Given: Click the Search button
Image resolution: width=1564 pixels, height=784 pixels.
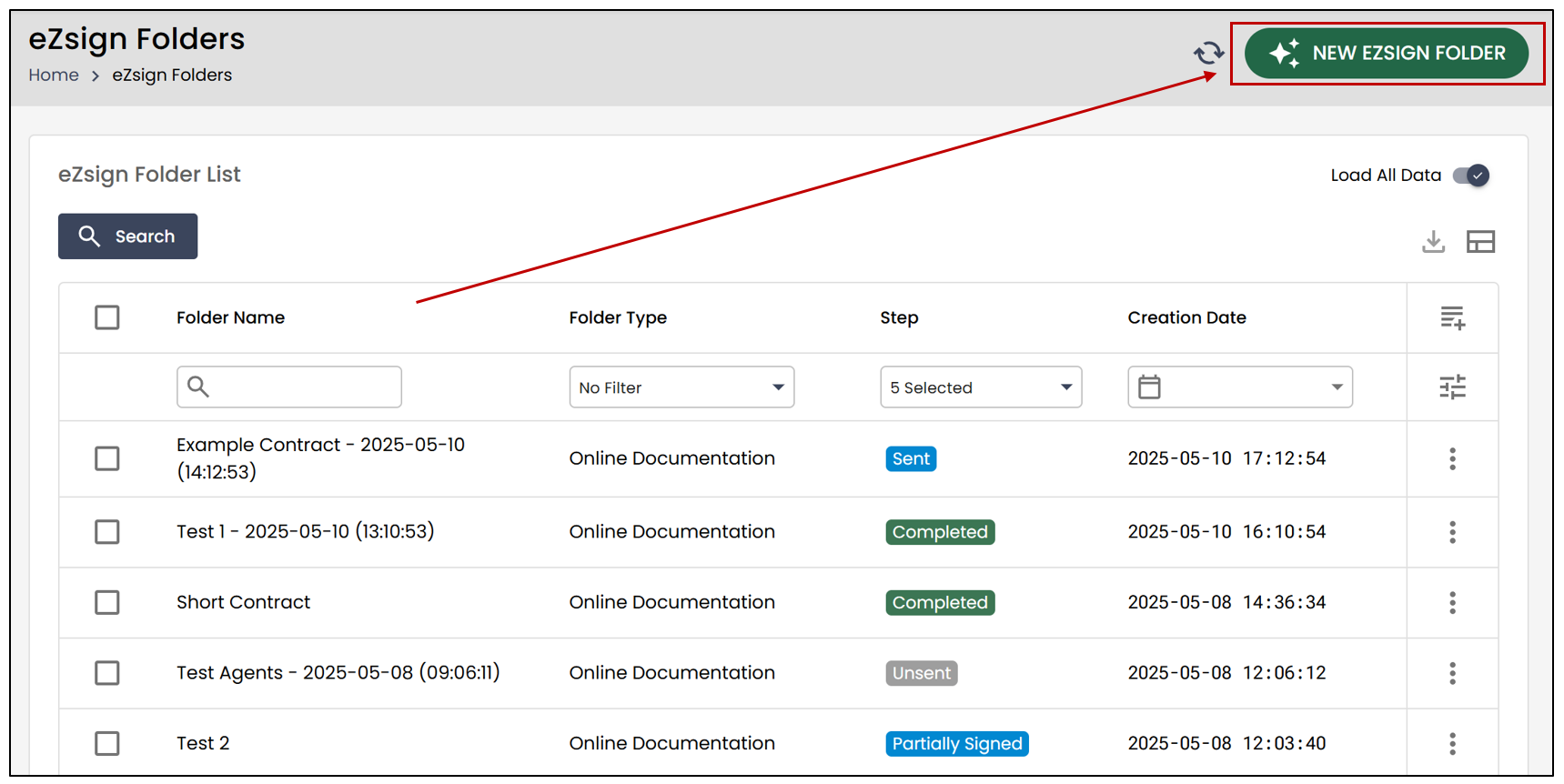Looking at the screenshot, I should [127, 236].
